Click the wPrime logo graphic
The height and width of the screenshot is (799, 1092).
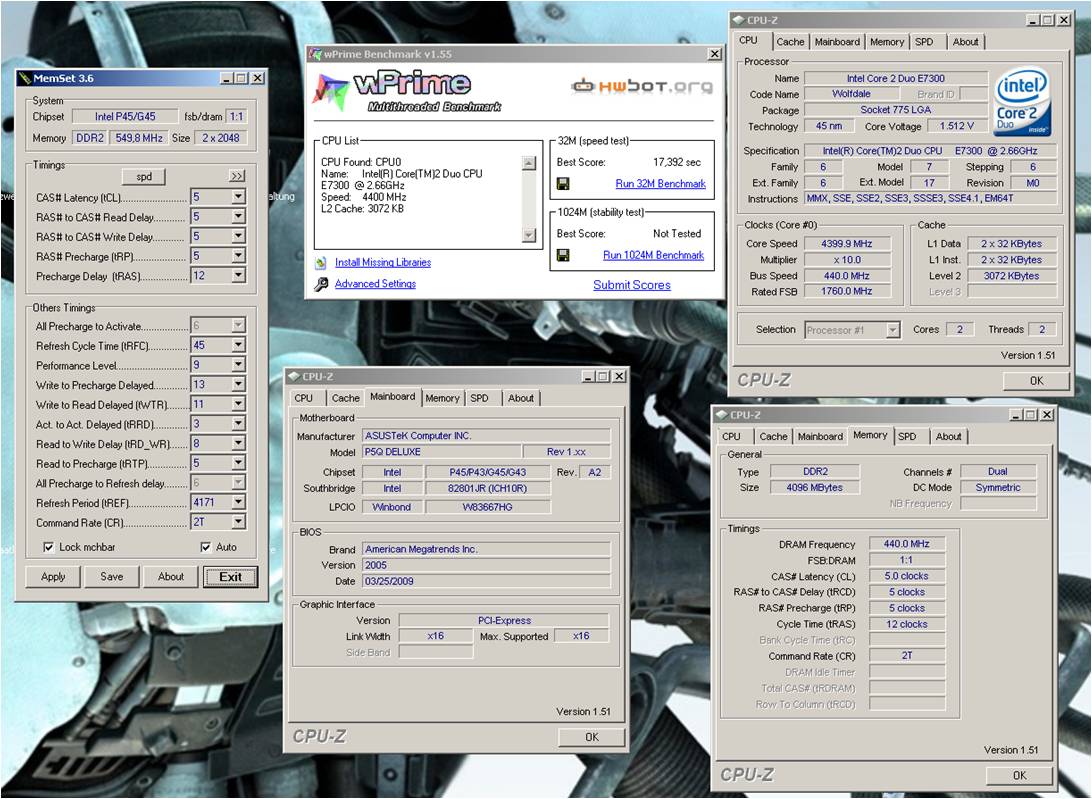click(406, 92)
